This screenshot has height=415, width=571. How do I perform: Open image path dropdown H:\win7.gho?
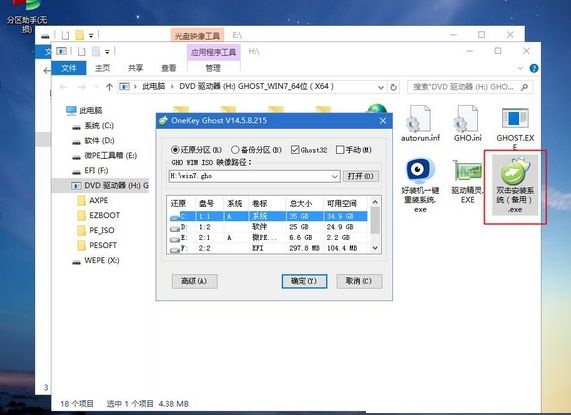335,177
